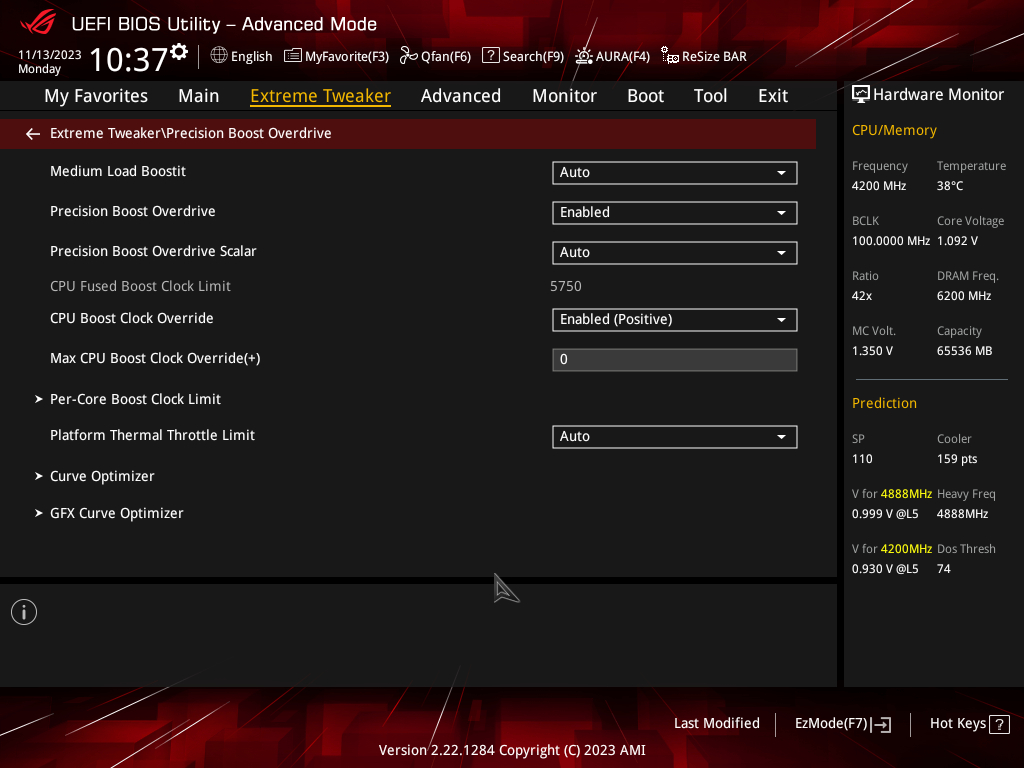Click the Hot Keys question mark icon

pos(999,724)
